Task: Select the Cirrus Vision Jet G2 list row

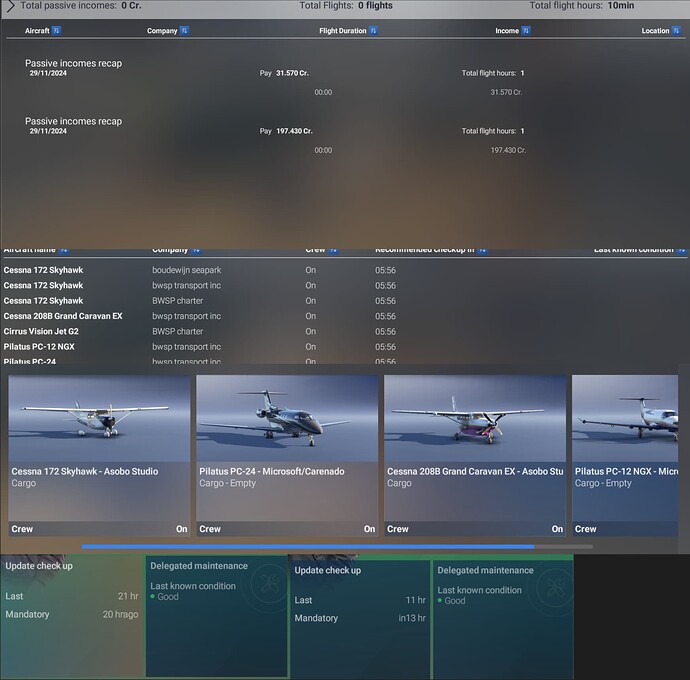Action: tap(345, 331)
